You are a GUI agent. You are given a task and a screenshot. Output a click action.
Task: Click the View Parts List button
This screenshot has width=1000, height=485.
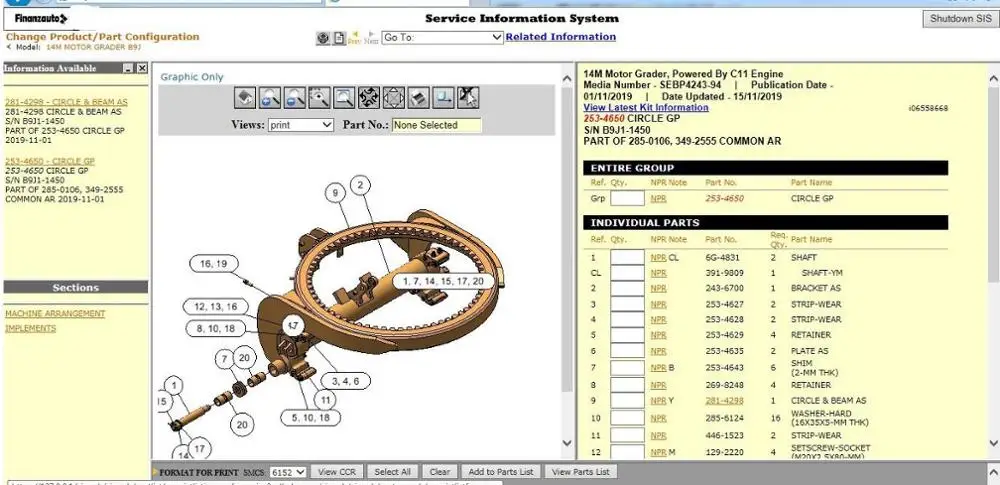coord(580,472)
